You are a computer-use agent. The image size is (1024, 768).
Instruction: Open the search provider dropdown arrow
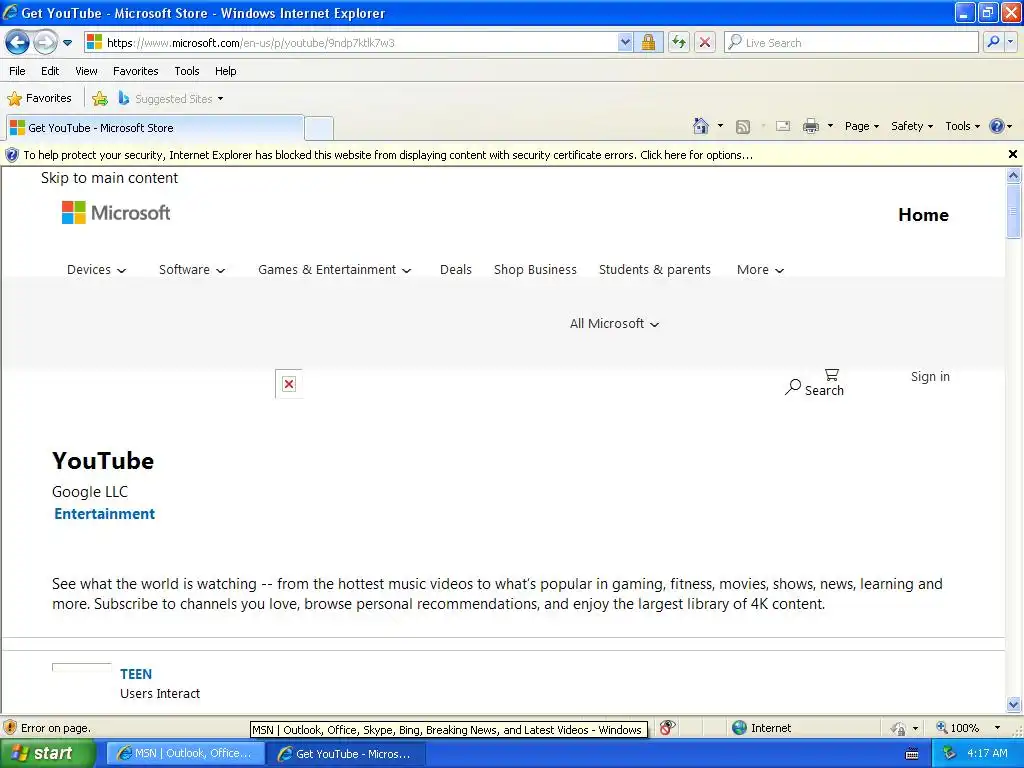(x=1010, y=42)
